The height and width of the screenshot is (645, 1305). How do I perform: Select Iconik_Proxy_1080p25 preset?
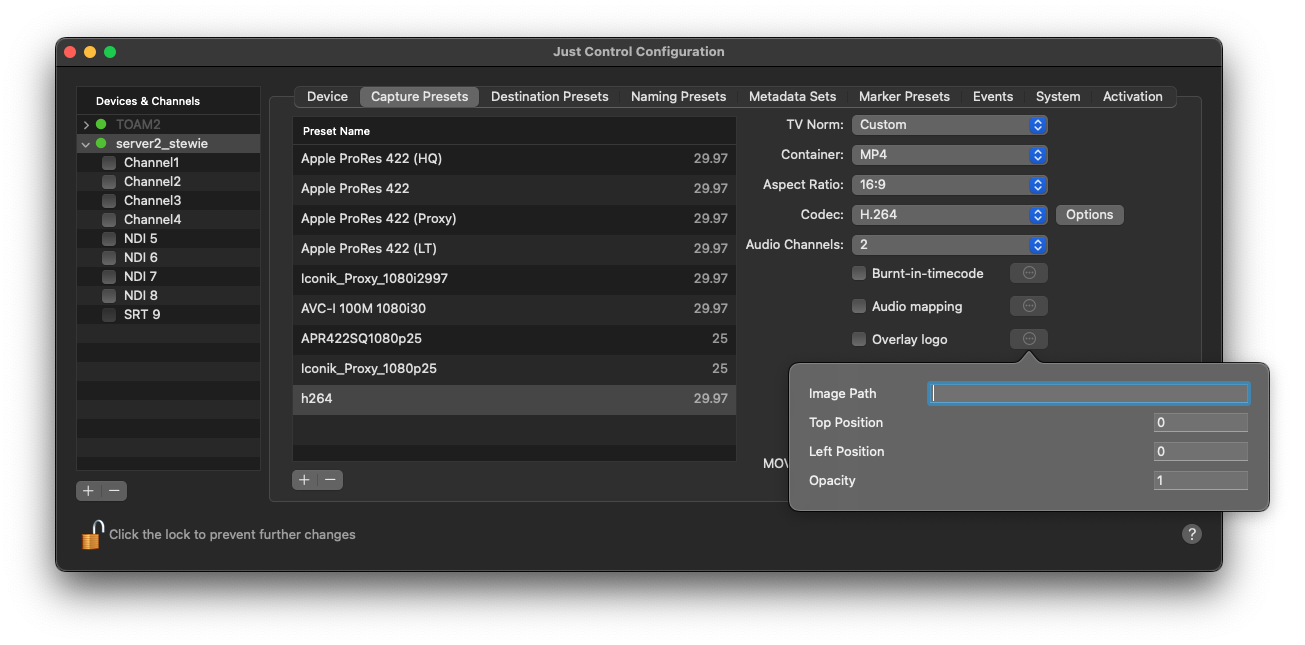coord(514,369)
